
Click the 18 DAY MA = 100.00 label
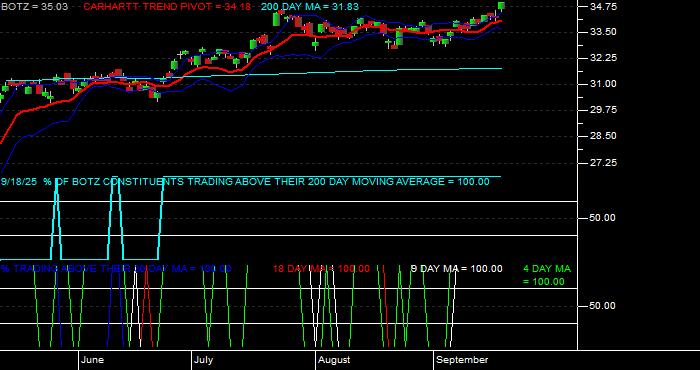point(321,269)
